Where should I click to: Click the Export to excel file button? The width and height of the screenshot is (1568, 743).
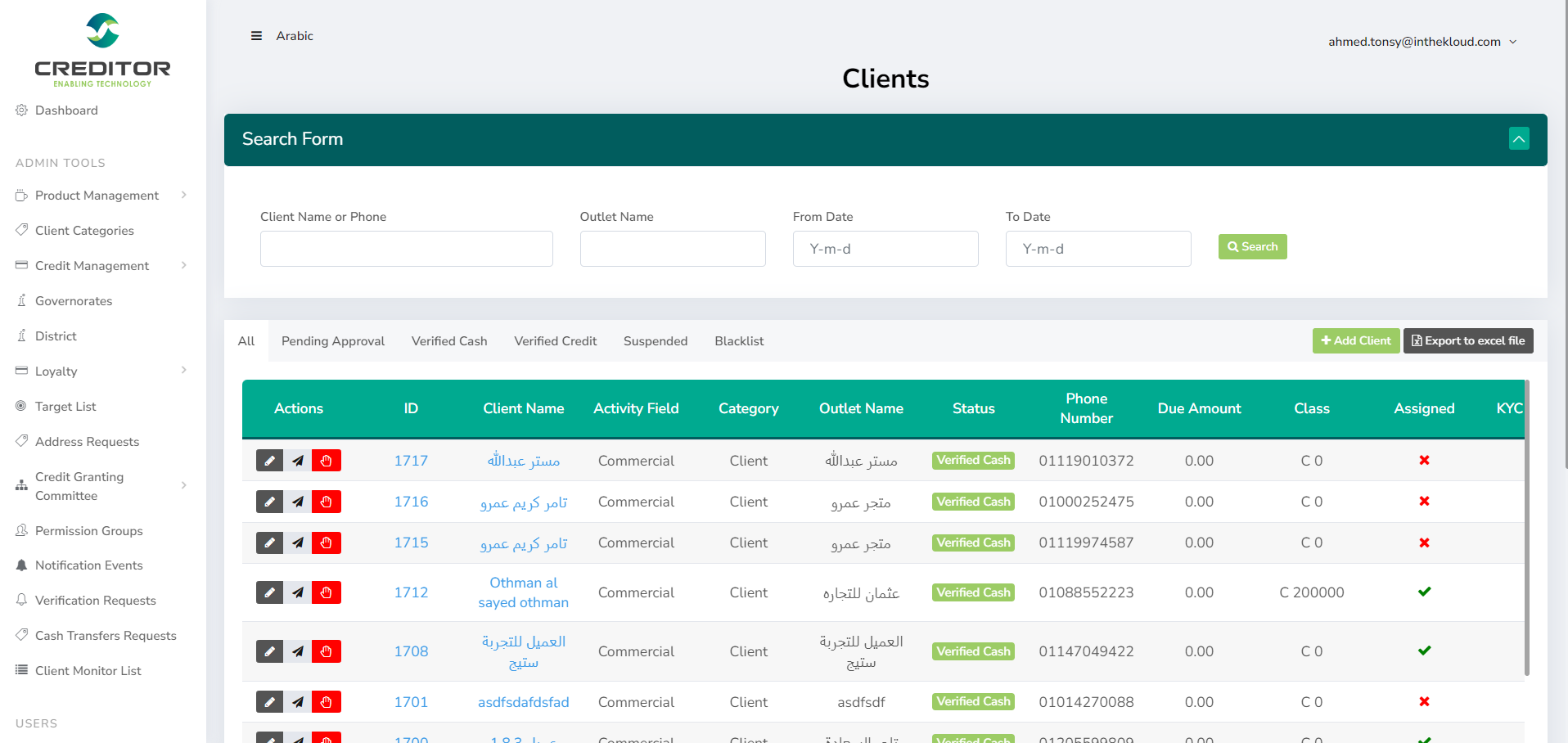pos(1467,341)
